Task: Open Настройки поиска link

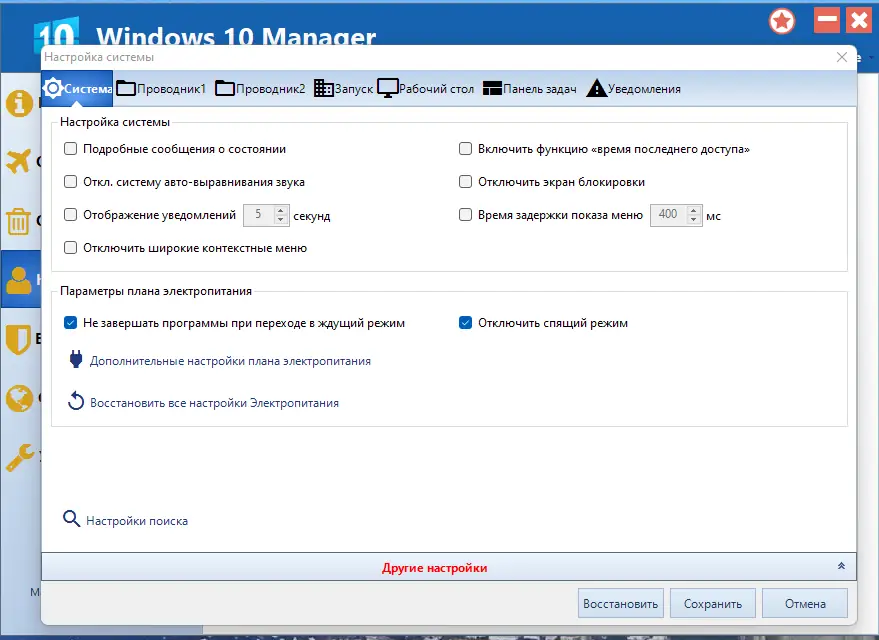Action: pos(137,521)
